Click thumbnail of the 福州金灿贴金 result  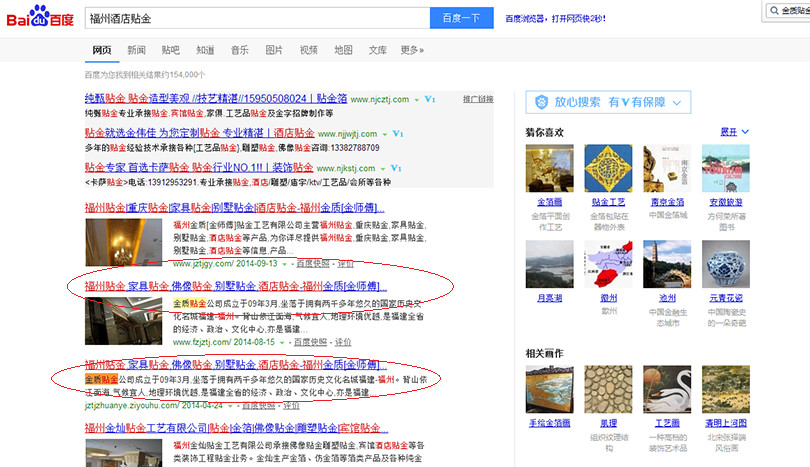(x=123, y=453)
